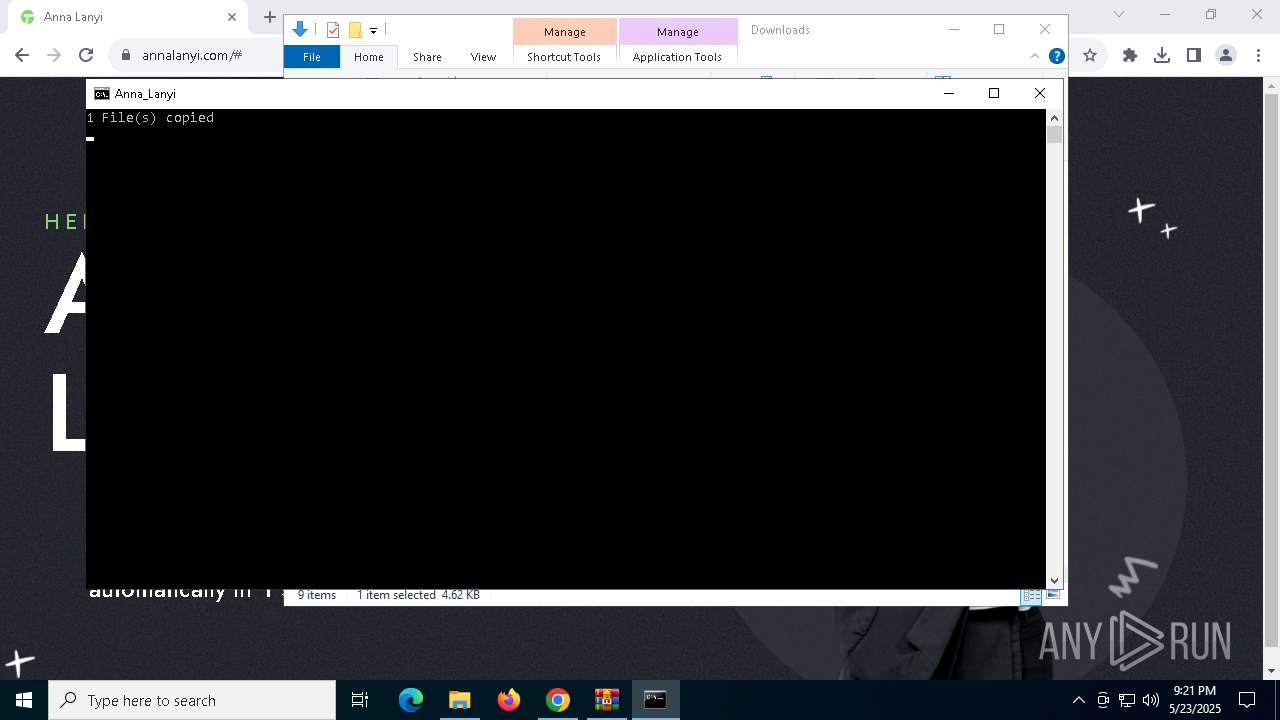This screenshot has width=1280, height=720.
Task: Click the console scrollbar up arrow
Action: coord(1054,117)
